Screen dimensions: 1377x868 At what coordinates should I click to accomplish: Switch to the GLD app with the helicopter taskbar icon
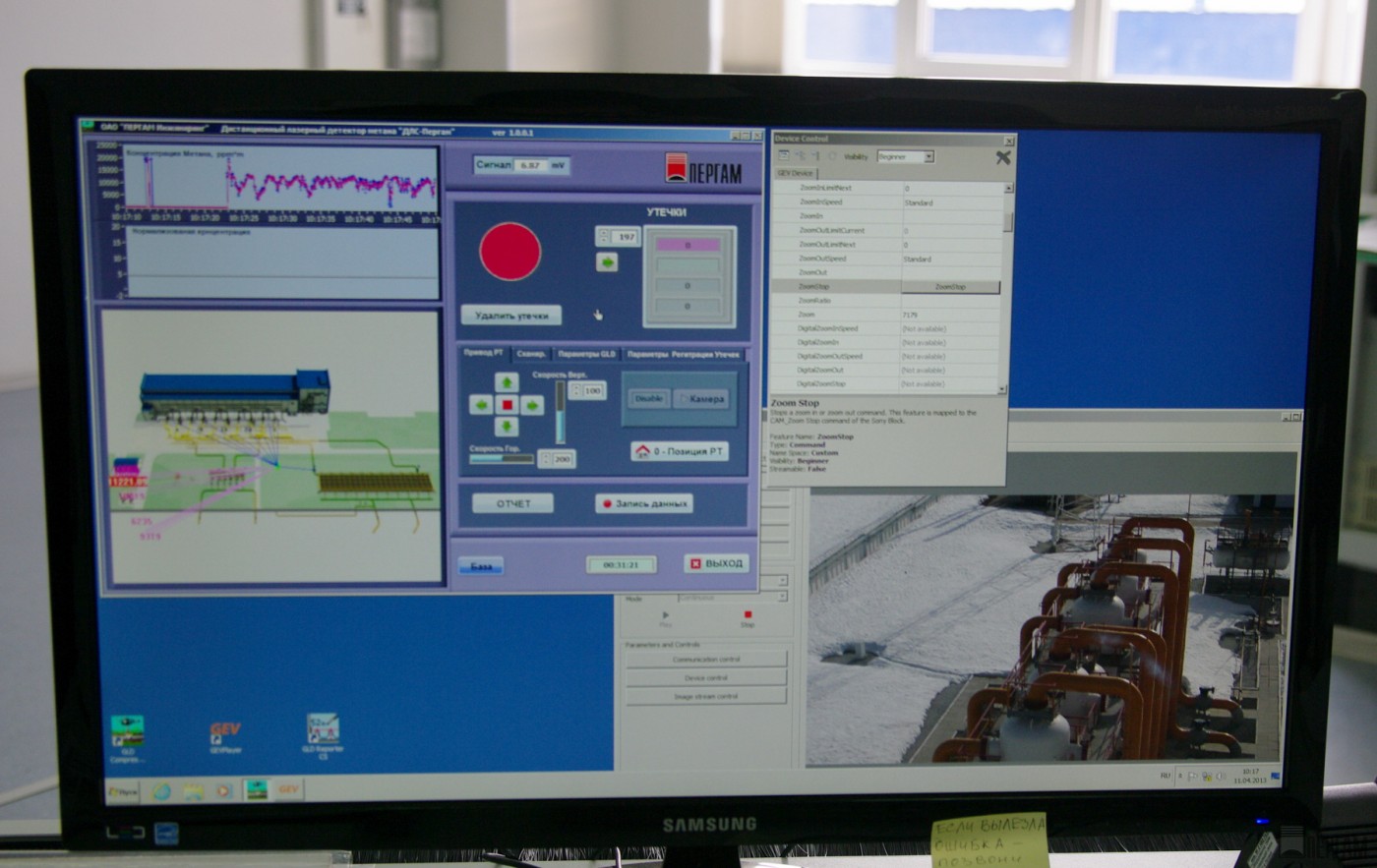257,789
